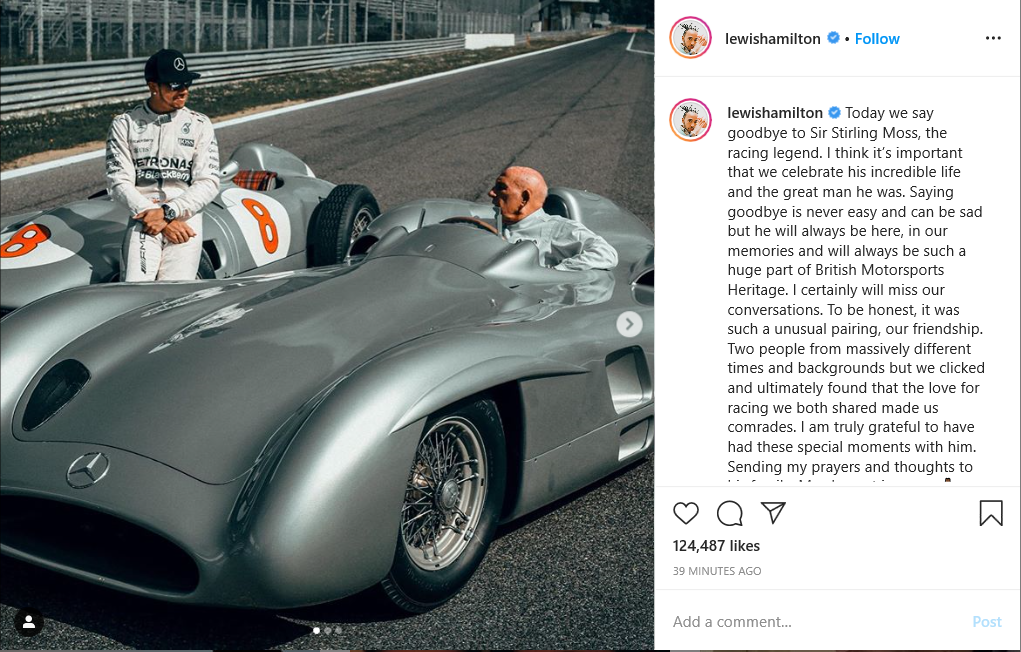The height and width of the screenshot is (652, 1021).
Task: Show tagged people icon on photo
Action: click(29, 623)
